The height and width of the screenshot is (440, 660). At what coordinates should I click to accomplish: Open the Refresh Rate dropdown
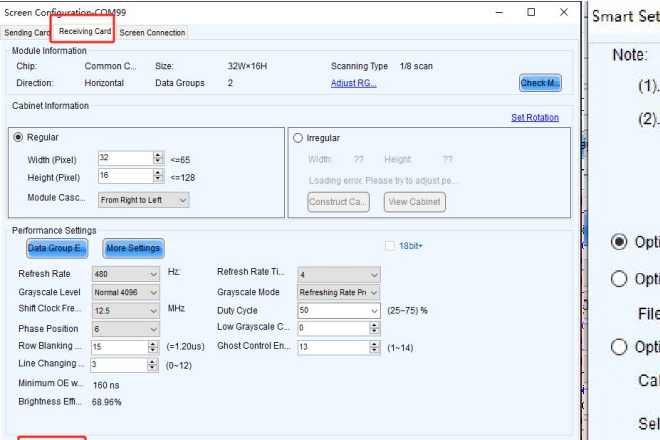point(125,273)
